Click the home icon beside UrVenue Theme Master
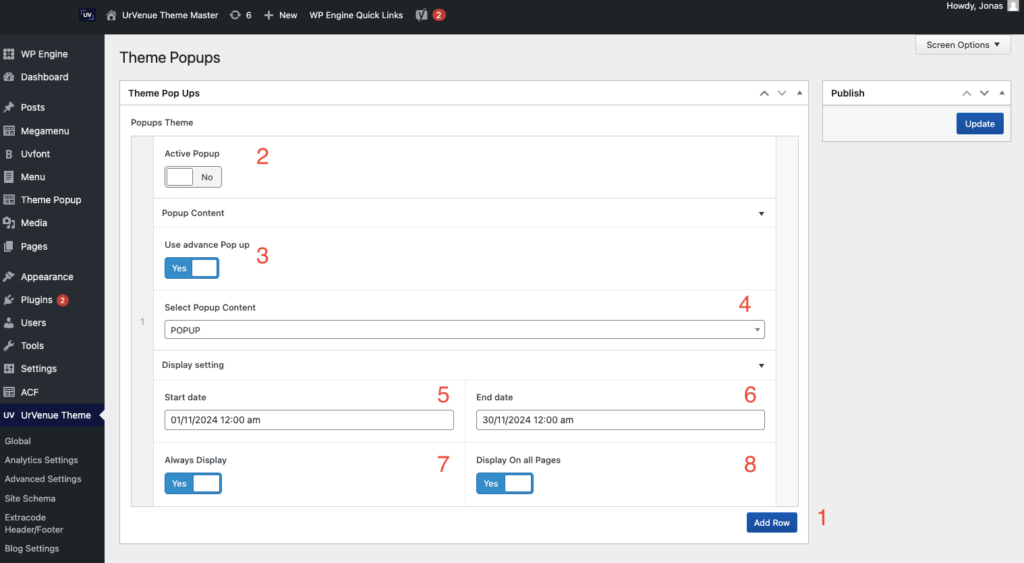This screenshot has height=563, width=1024. click(x=112, y=15)
